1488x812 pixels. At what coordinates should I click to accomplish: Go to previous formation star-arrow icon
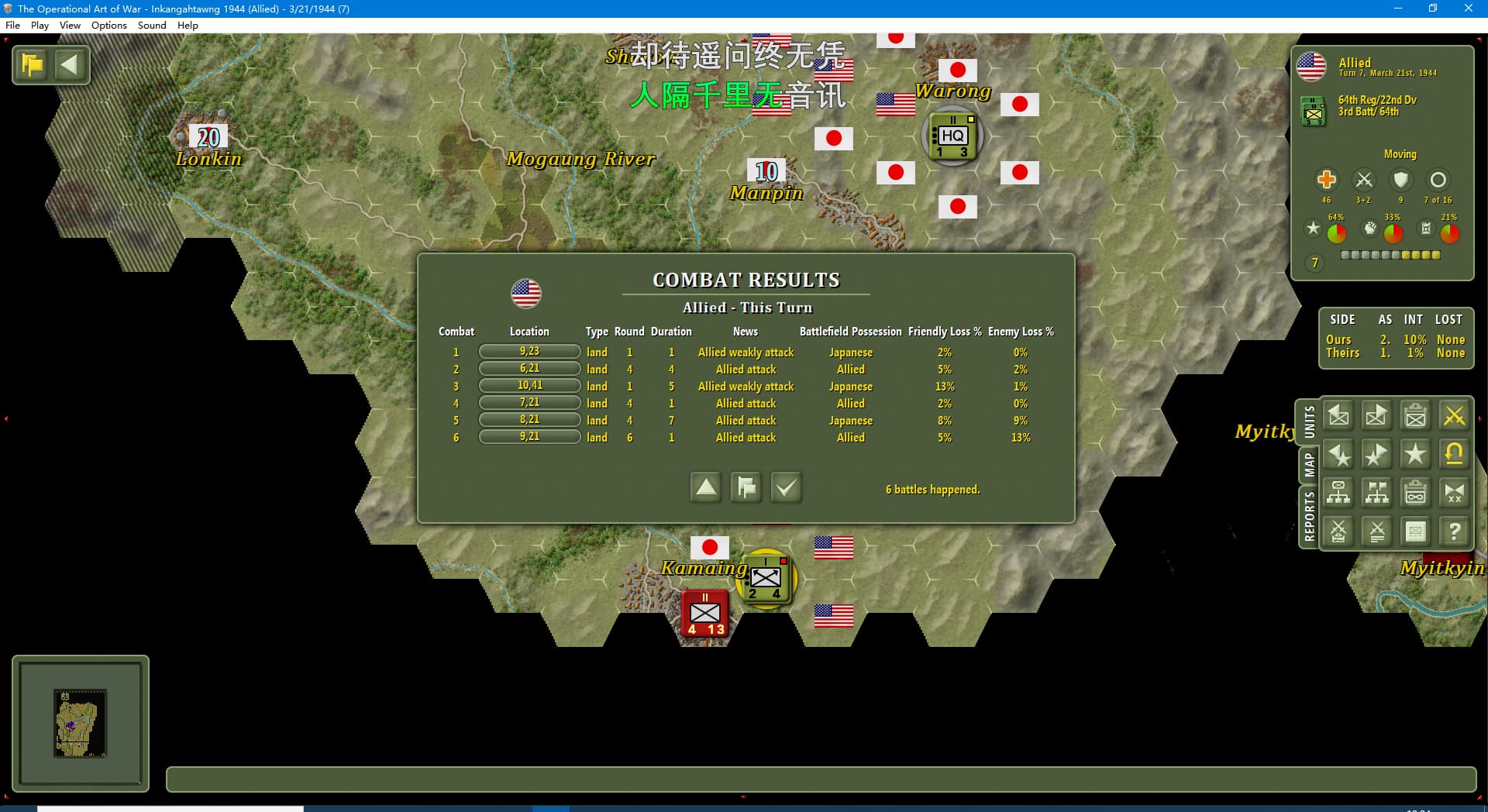tap(1338, 455)
